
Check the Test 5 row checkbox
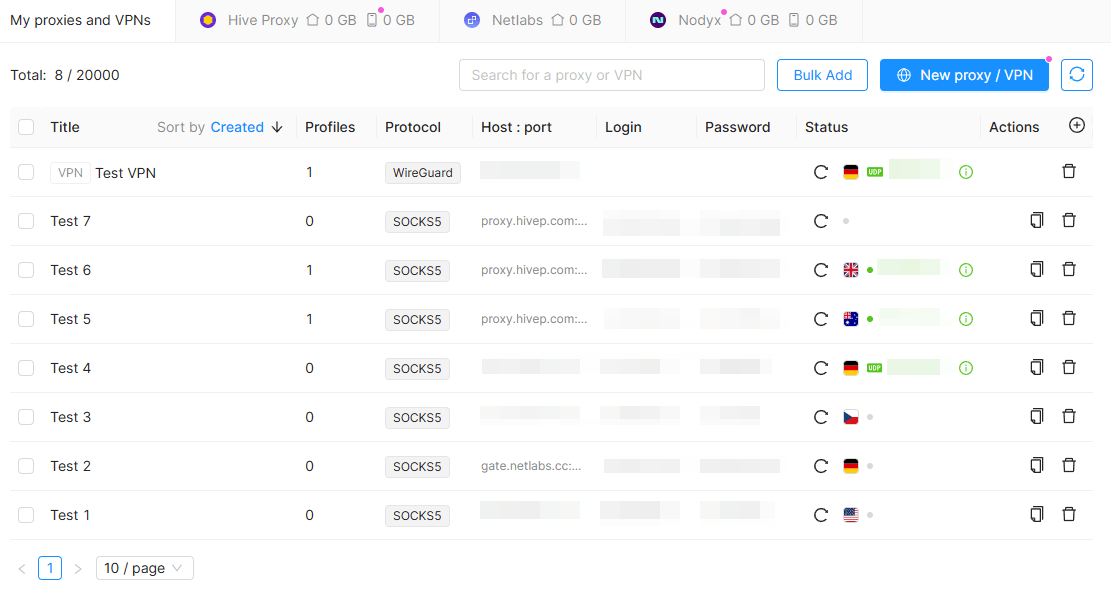coord(26,319)
